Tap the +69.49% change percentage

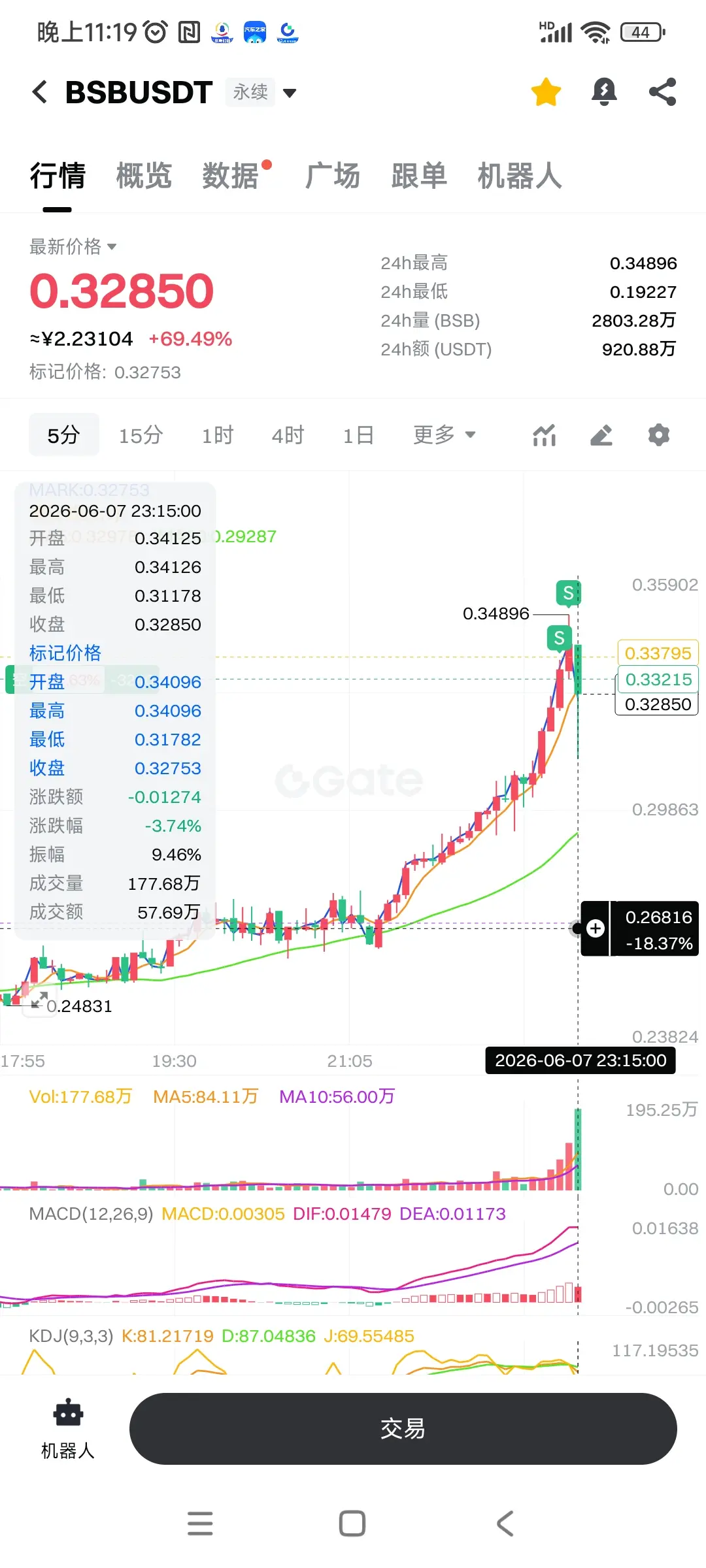pyautogui.click(x=190, y=338)
